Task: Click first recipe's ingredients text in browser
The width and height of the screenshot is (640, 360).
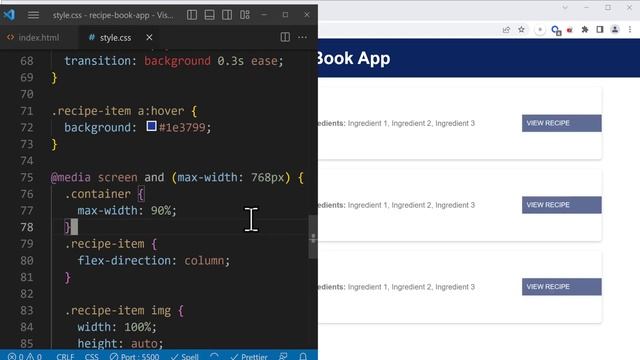Action: click(396, 123)
